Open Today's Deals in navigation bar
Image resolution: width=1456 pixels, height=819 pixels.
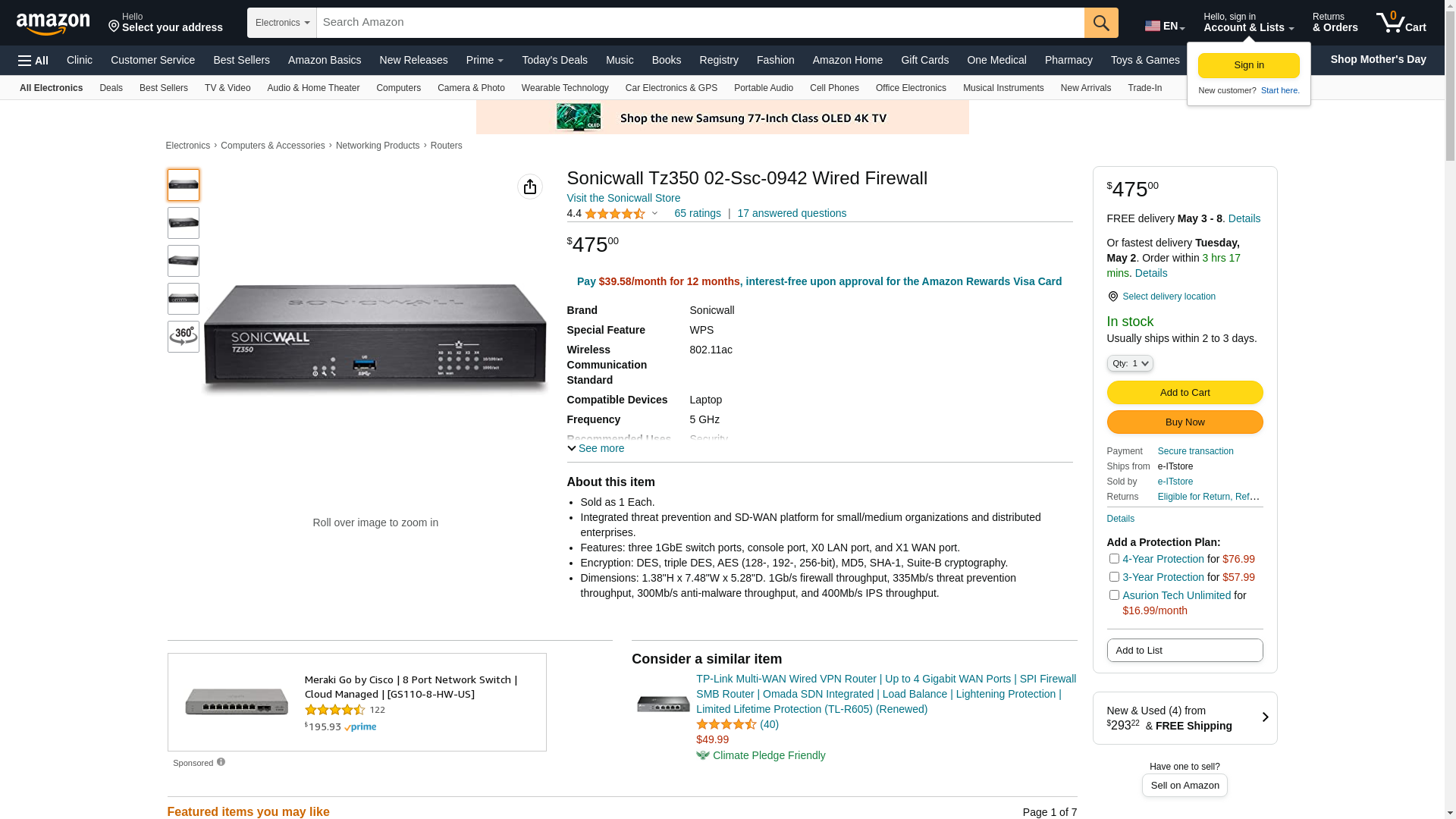[554, 60]
